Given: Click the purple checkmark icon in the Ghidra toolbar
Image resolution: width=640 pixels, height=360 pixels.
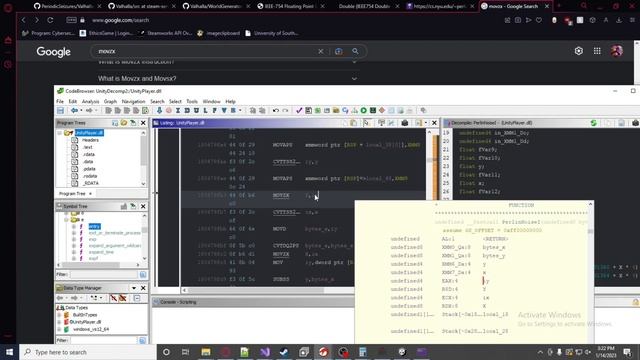Looking at the screenshot, I should click(299, 111).
